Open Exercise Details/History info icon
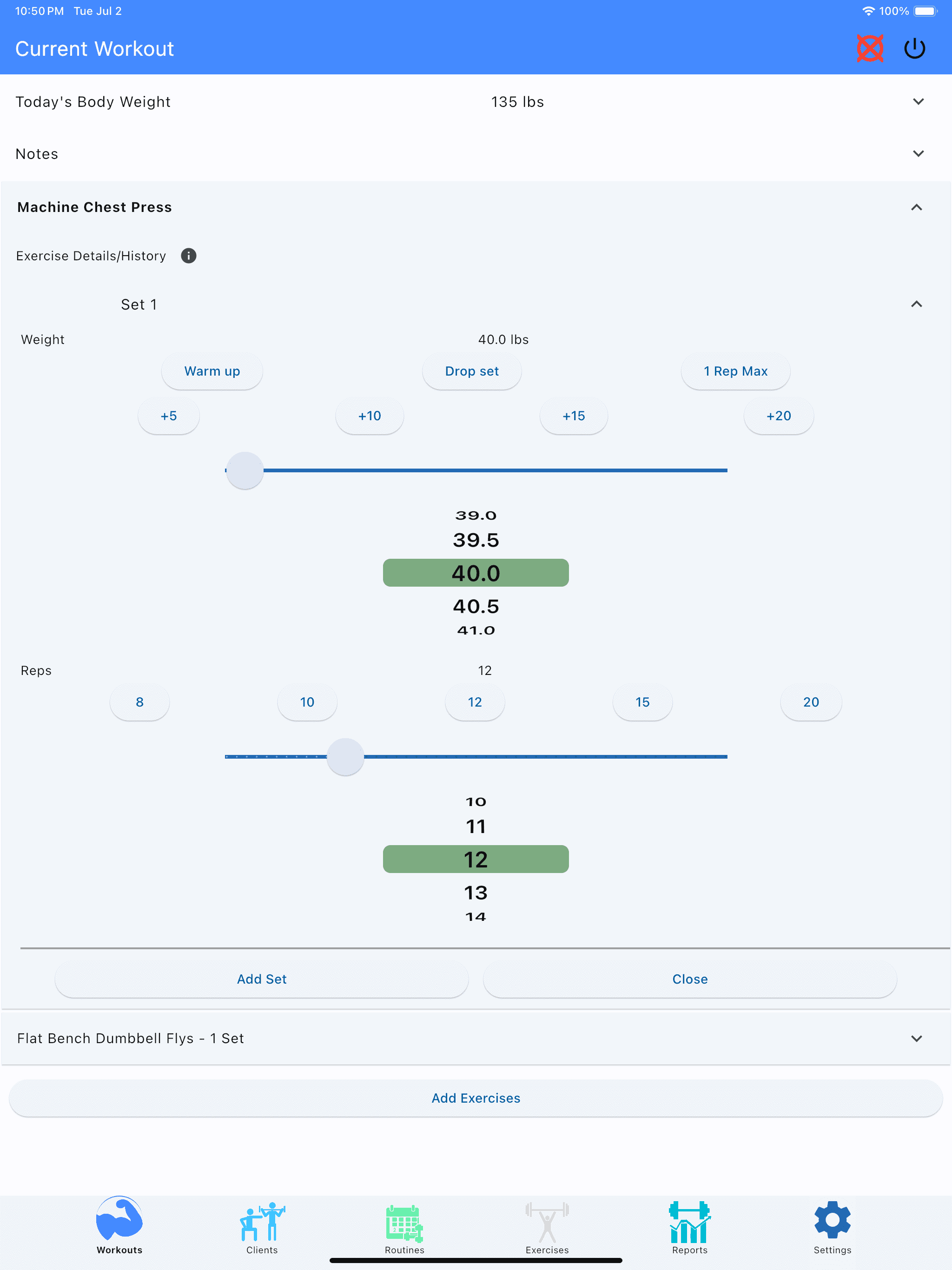The image size is (952, 1270). [x=188, y=256]
